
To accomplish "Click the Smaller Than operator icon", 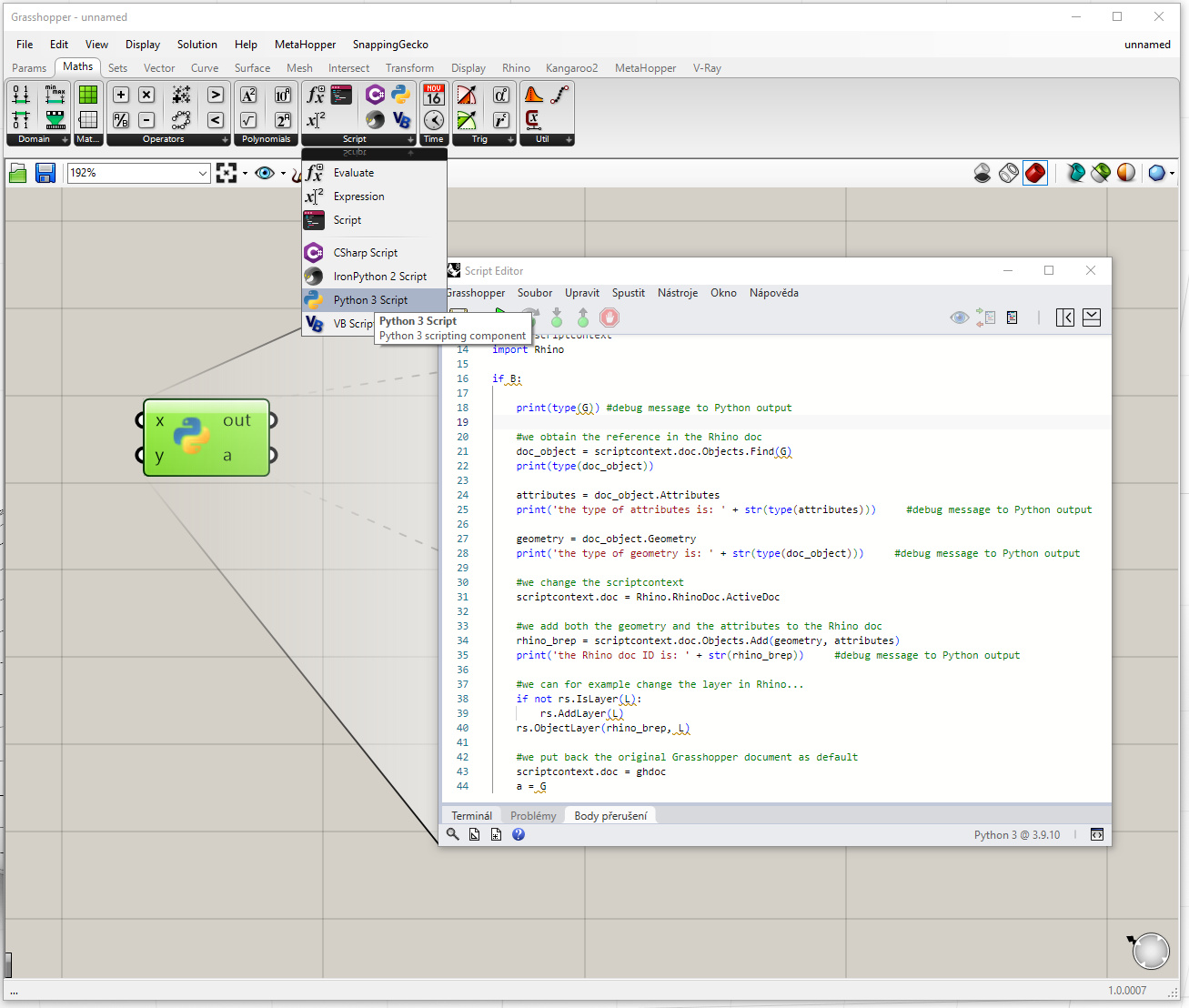I will (216, 120).
